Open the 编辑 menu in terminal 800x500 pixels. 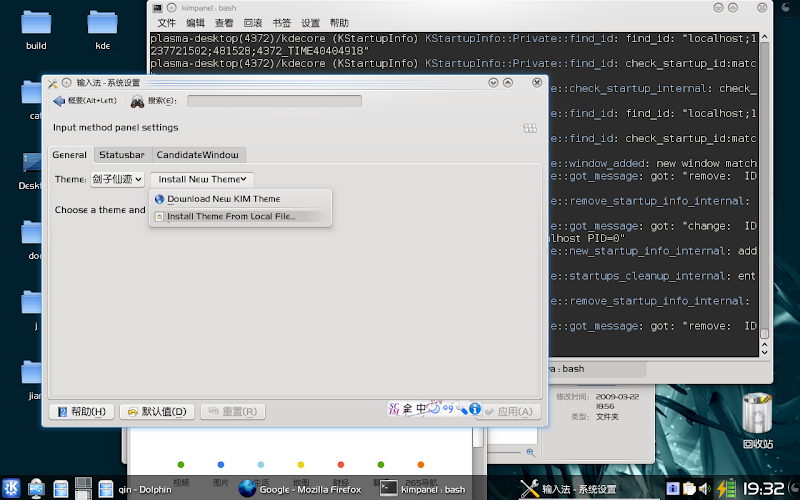(195, 23)
